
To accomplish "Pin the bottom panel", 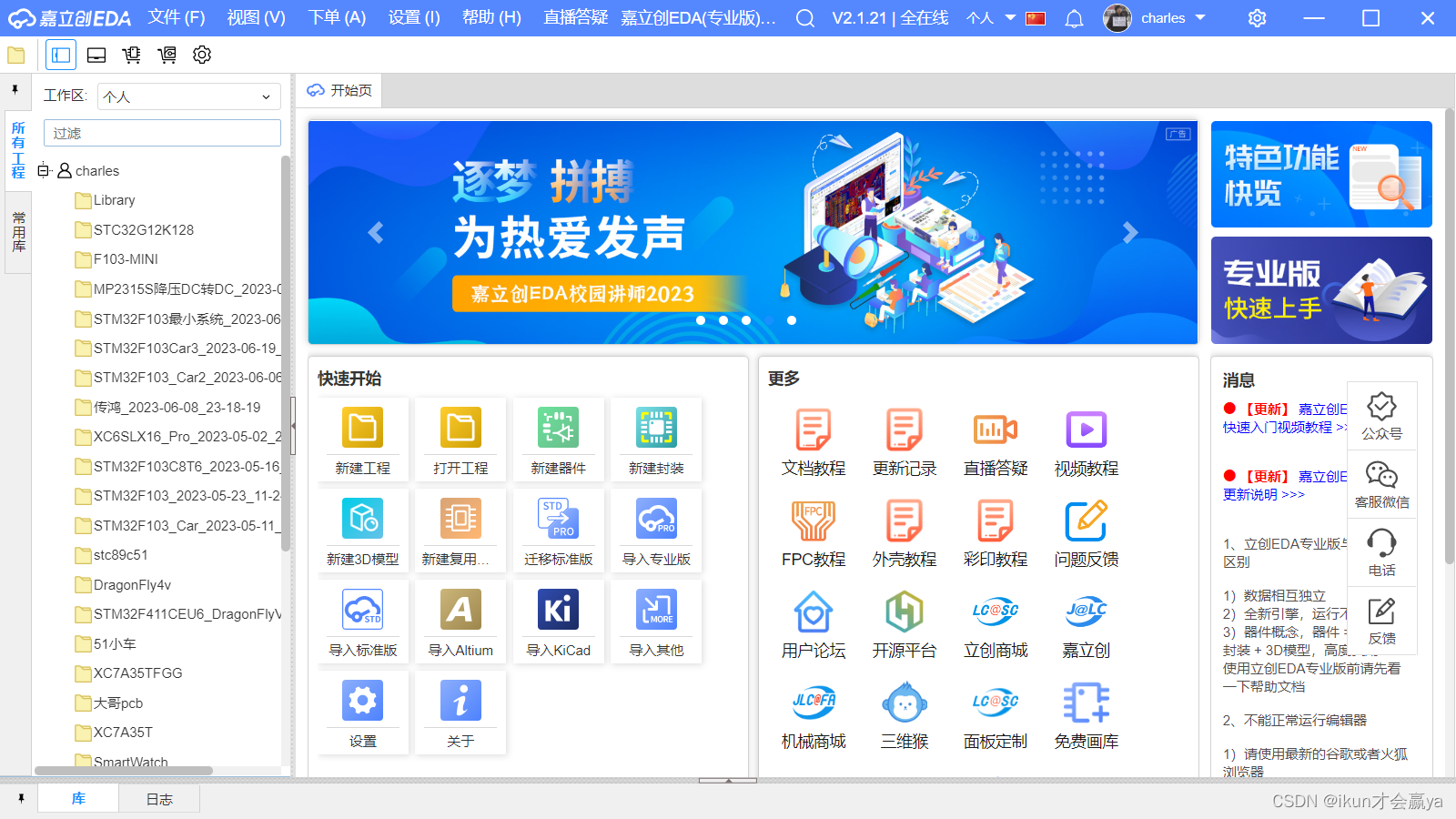I will [21, 799].
